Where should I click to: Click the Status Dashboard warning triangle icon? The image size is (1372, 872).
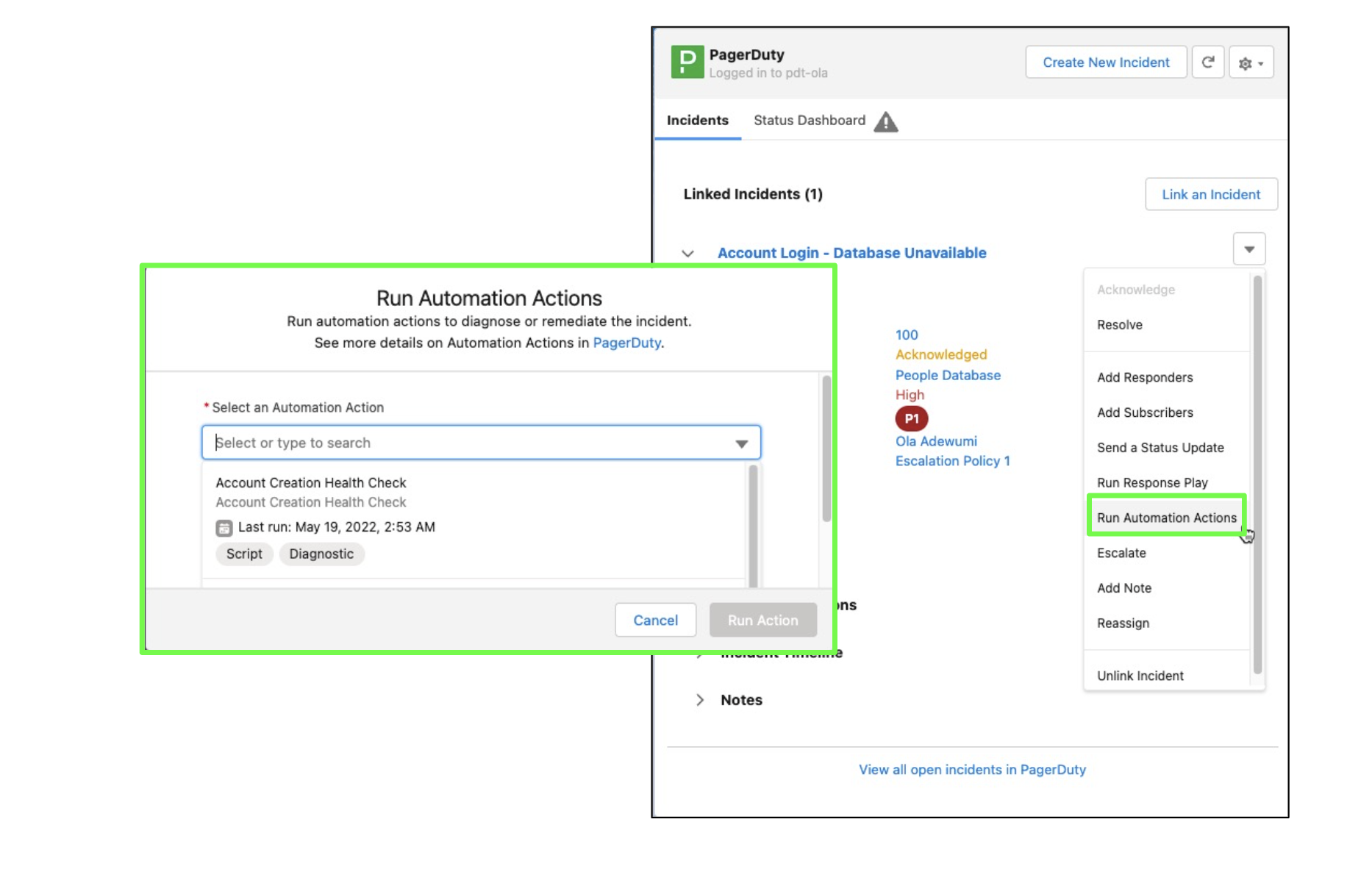[x=886, y=121]
